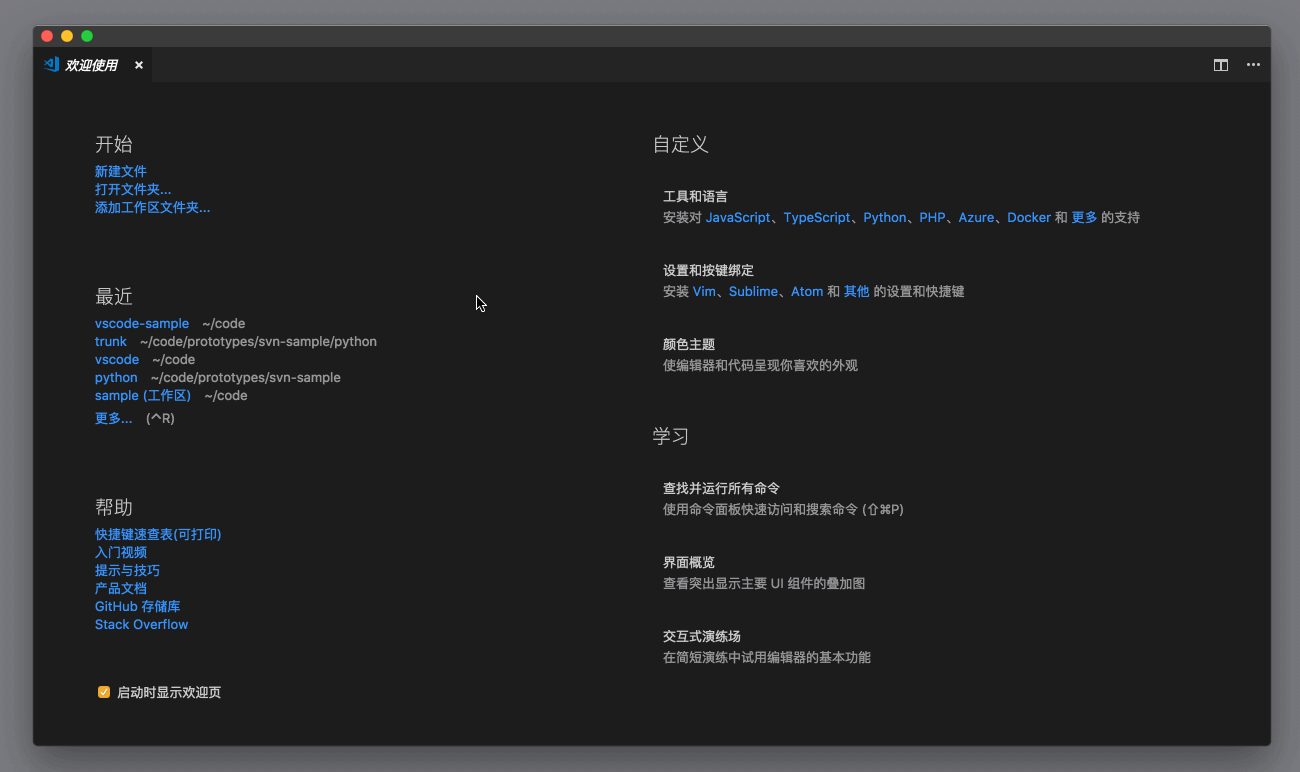Viewport: 1300px width, 772px height.
Task: Click 添加工作区文件夹... link
Action: [152, 207]
